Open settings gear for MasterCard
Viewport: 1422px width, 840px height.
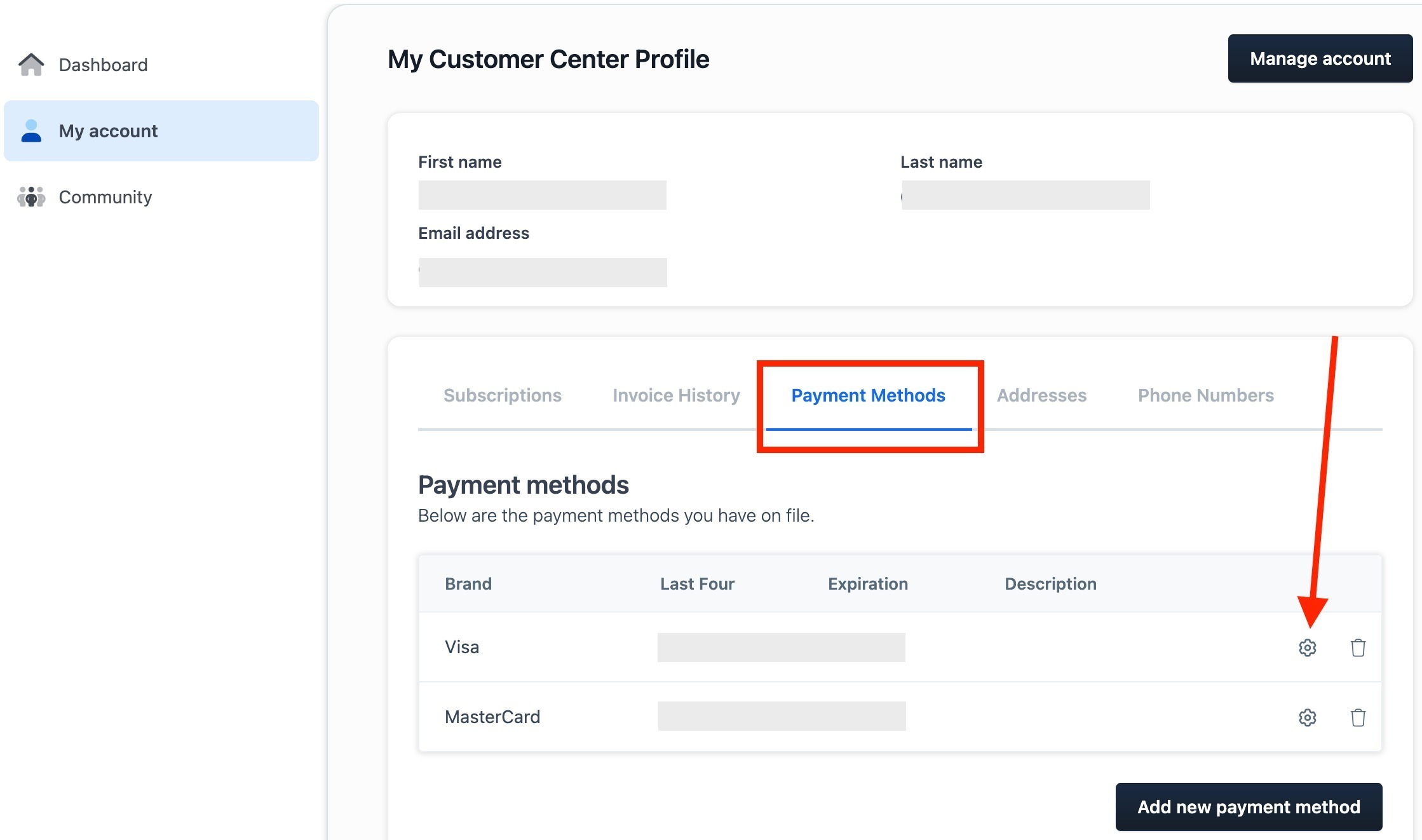(1307, 717)
